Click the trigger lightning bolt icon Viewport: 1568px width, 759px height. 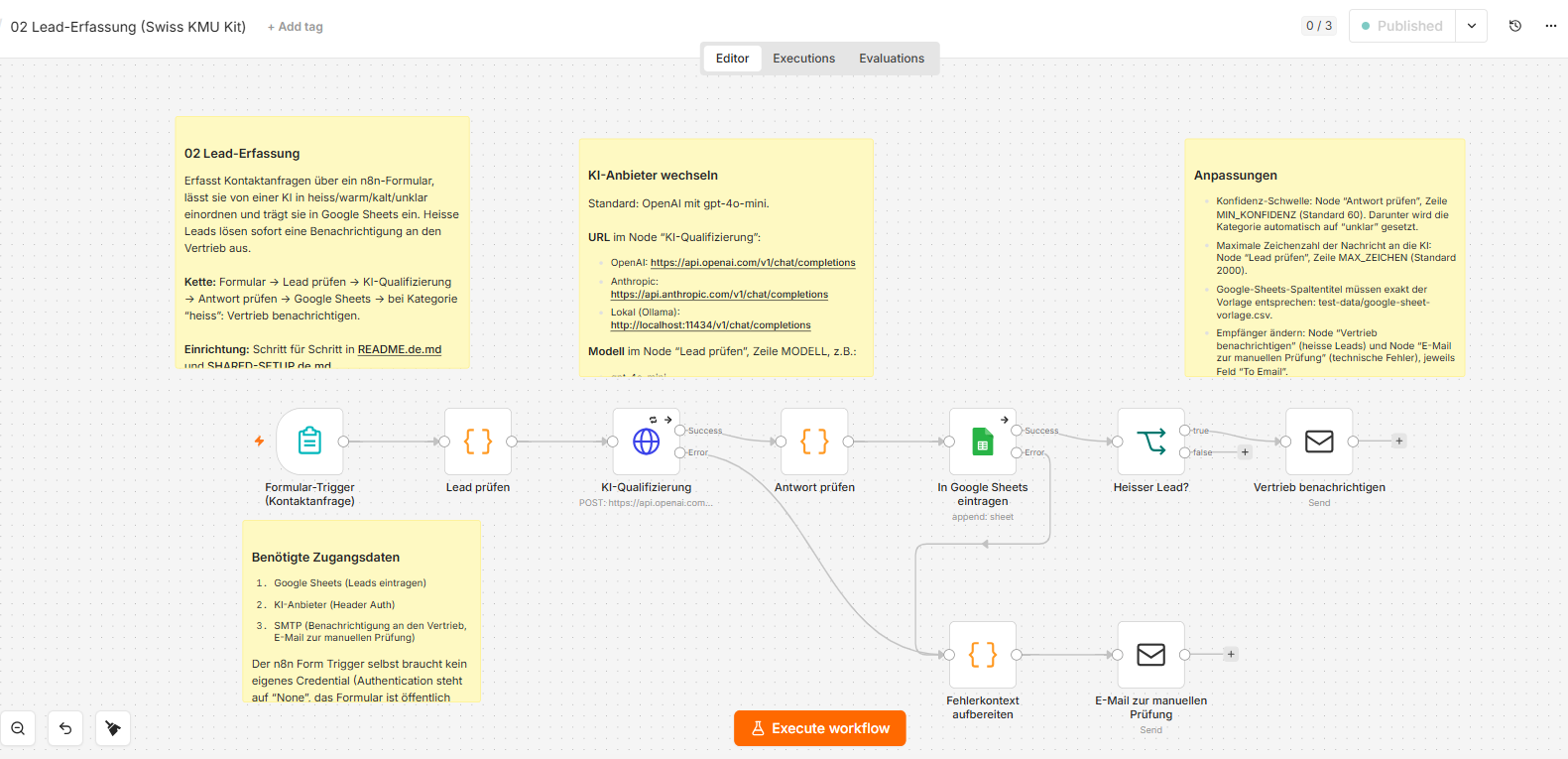tap(260, 442)
